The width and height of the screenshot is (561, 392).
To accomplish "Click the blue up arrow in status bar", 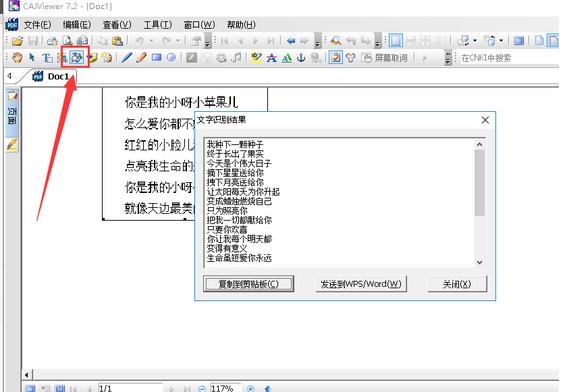I will (x=268, y=388).
